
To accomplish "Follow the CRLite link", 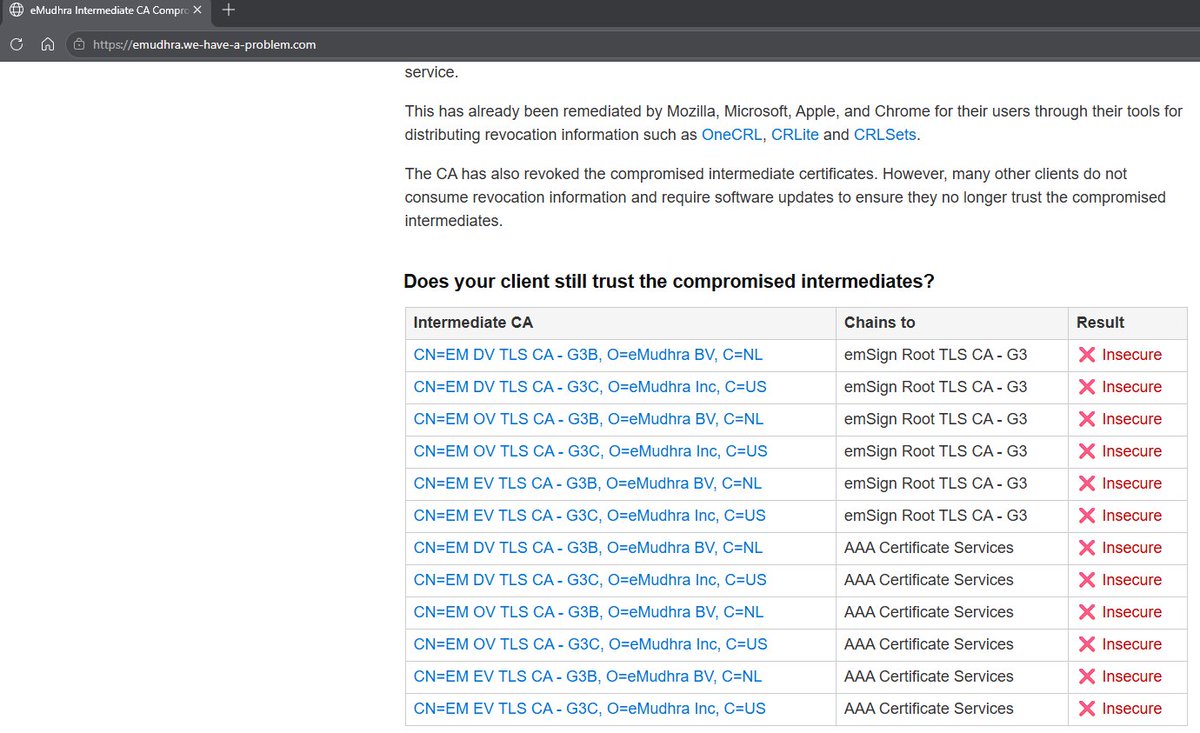I will tap(795, 134).
